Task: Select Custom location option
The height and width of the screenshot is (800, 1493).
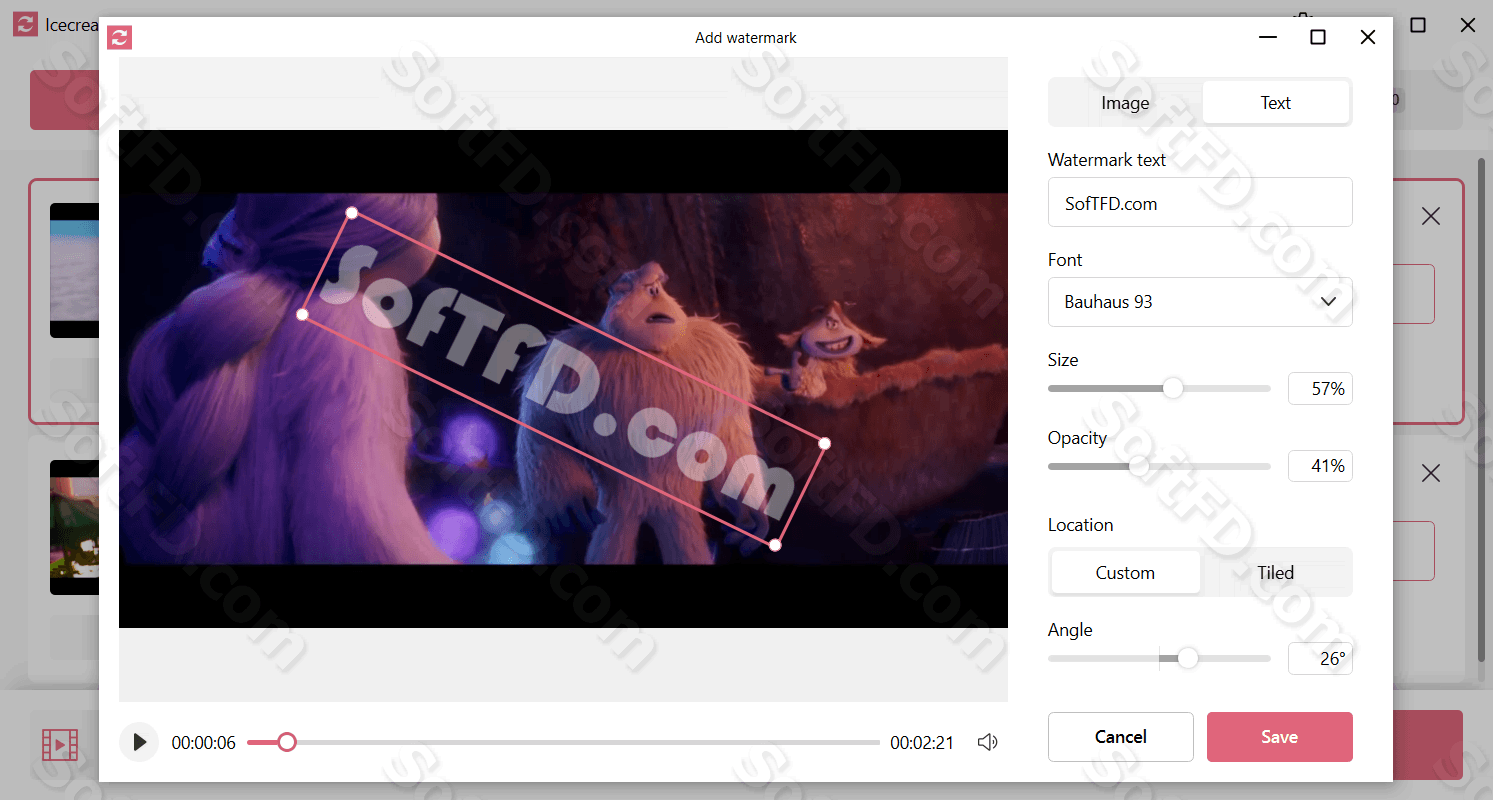Action: [1125, 573]
